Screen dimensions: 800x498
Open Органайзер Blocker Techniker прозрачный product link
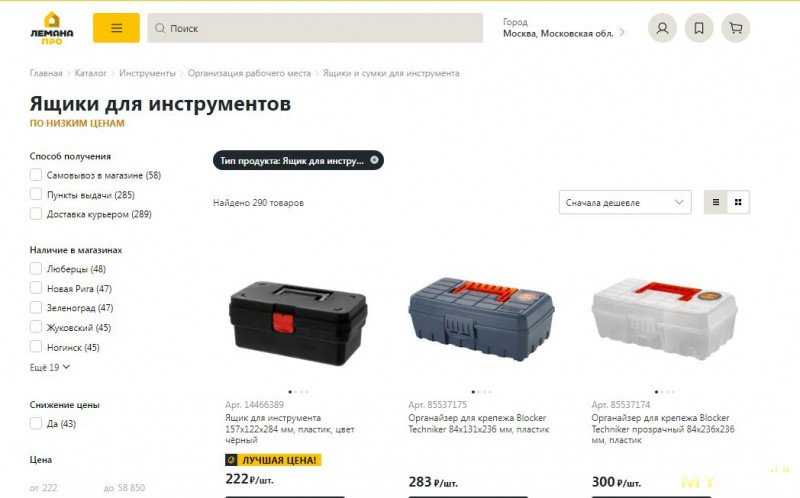[663, 429]
